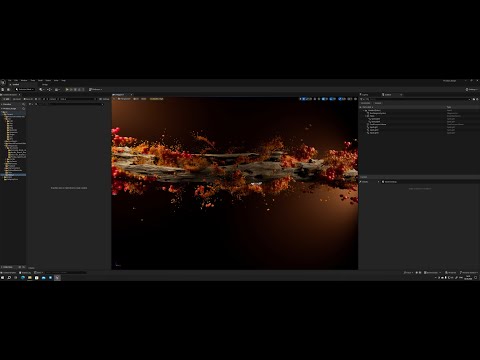Open the Outliner settings gear
Image resolution: width=480 pixels, height=360 pixels.
point(477,99)
